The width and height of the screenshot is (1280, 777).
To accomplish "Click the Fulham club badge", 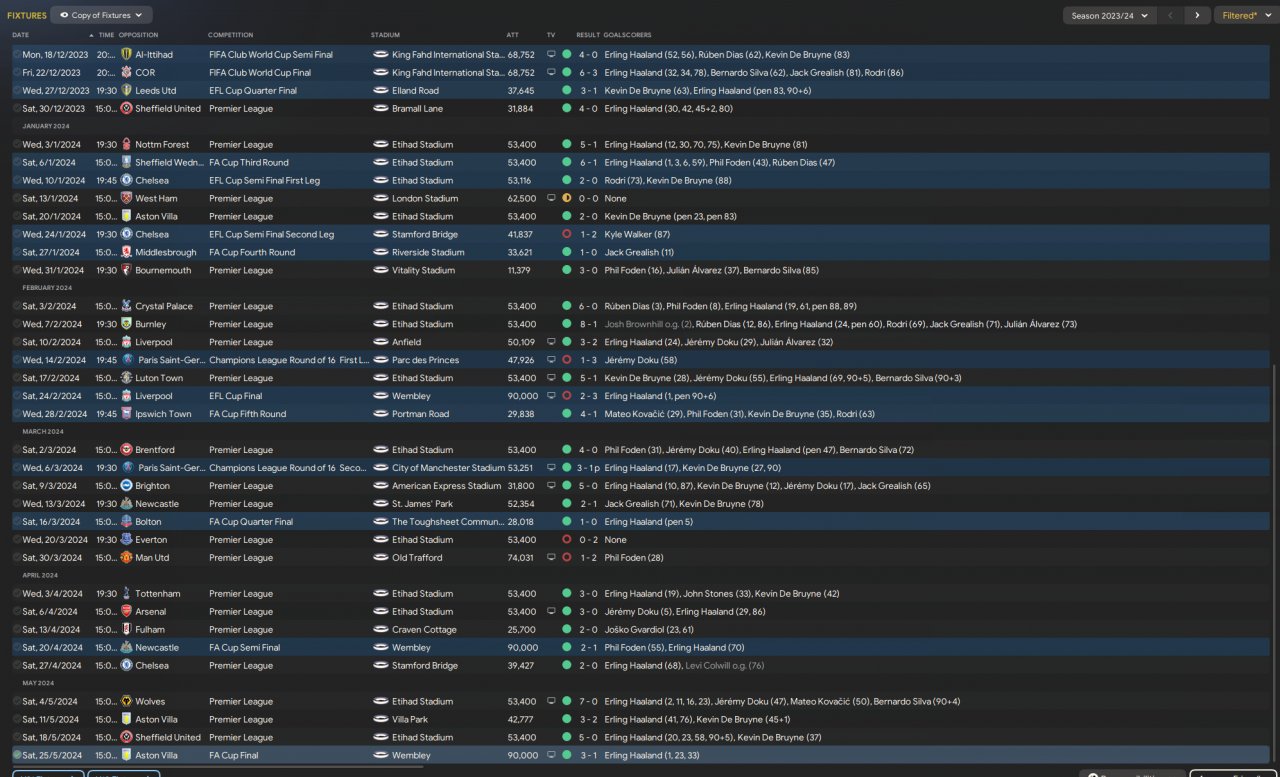I will (x=127, y=630).
